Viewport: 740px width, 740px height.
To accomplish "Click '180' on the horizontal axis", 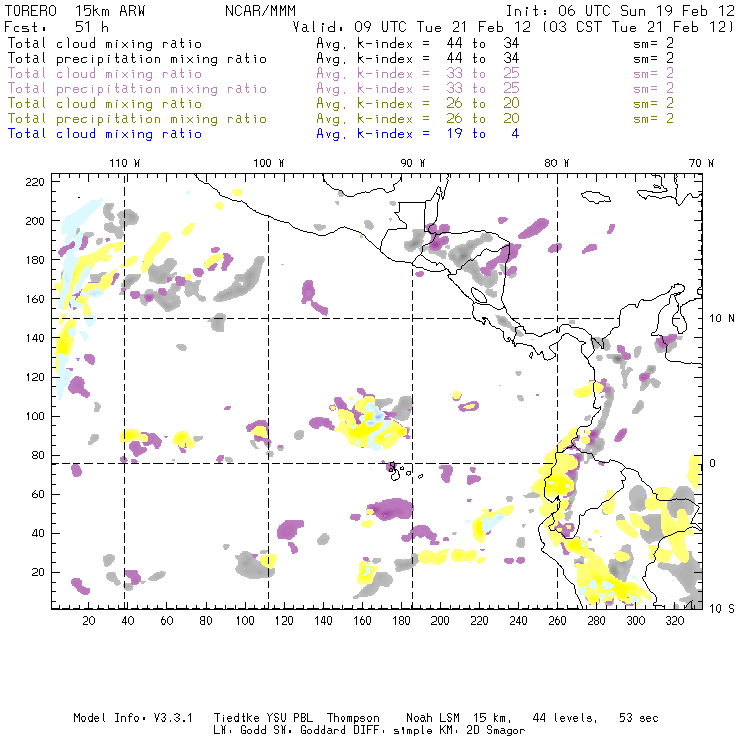I will [401, 621].
